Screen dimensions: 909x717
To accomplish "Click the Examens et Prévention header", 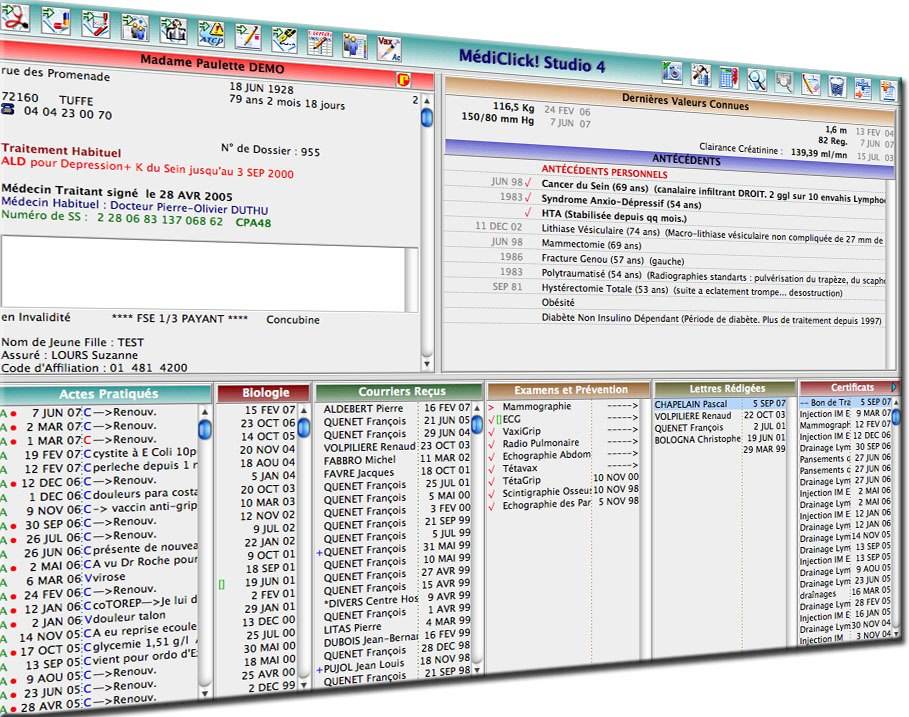I will (569, 390).
